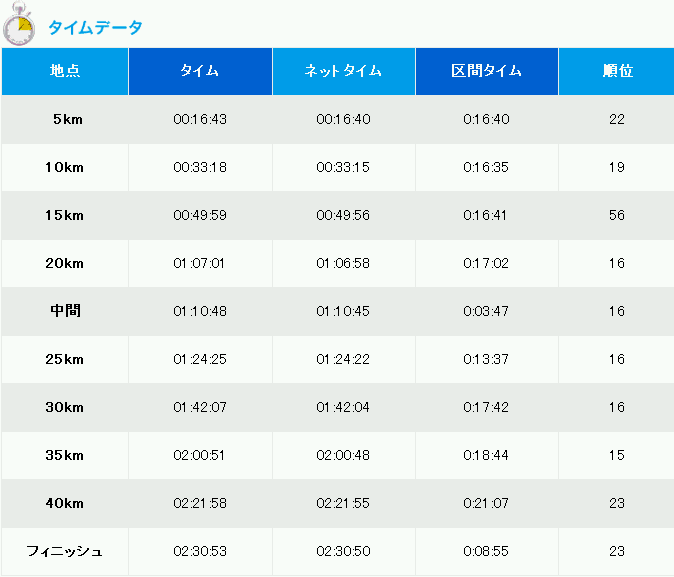Click the 中間 split time 0:03:47
Image resolution: width=674 pixels, height=577 pixels.
click(486, 311)
